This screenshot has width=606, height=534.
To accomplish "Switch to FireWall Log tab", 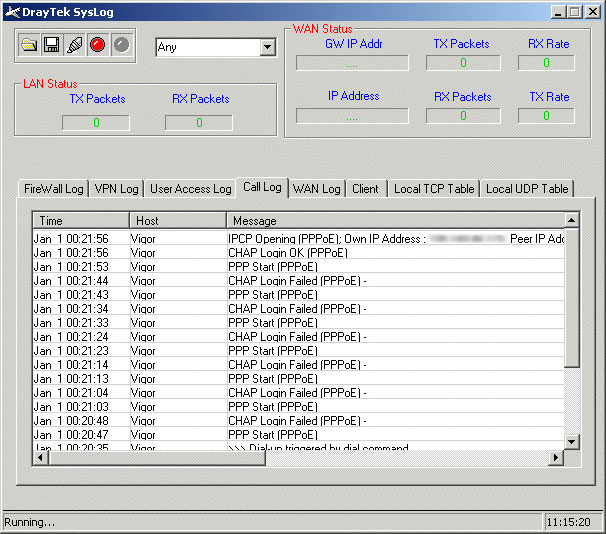I will [53, 189].
